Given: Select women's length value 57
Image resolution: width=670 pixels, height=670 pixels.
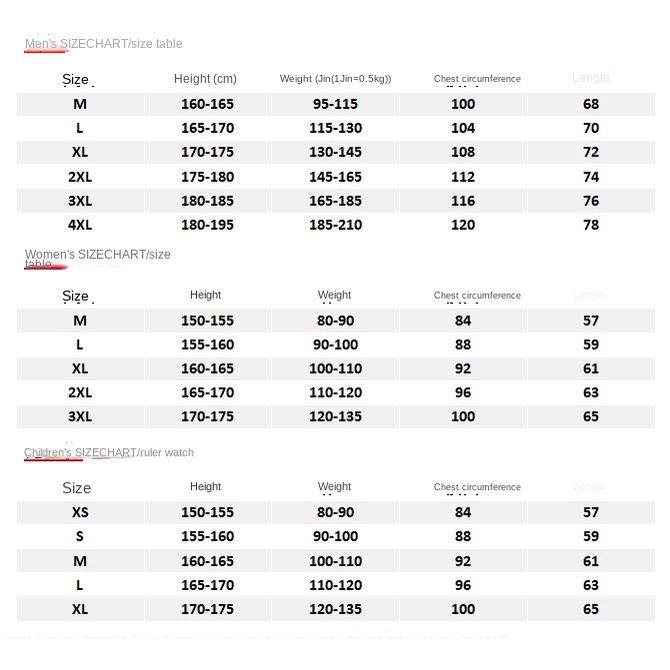Looking at the screenshot, I should (591, 321).
